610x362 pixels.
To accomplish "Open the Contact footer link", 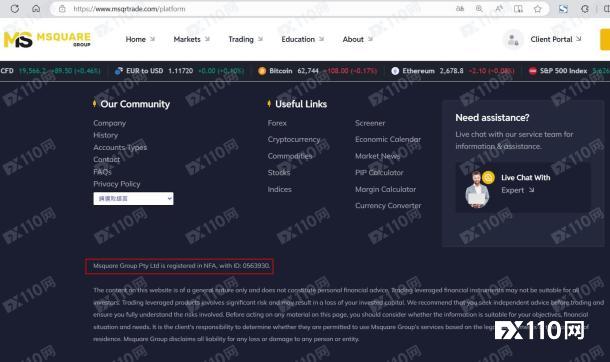I will tap(107, 159).
